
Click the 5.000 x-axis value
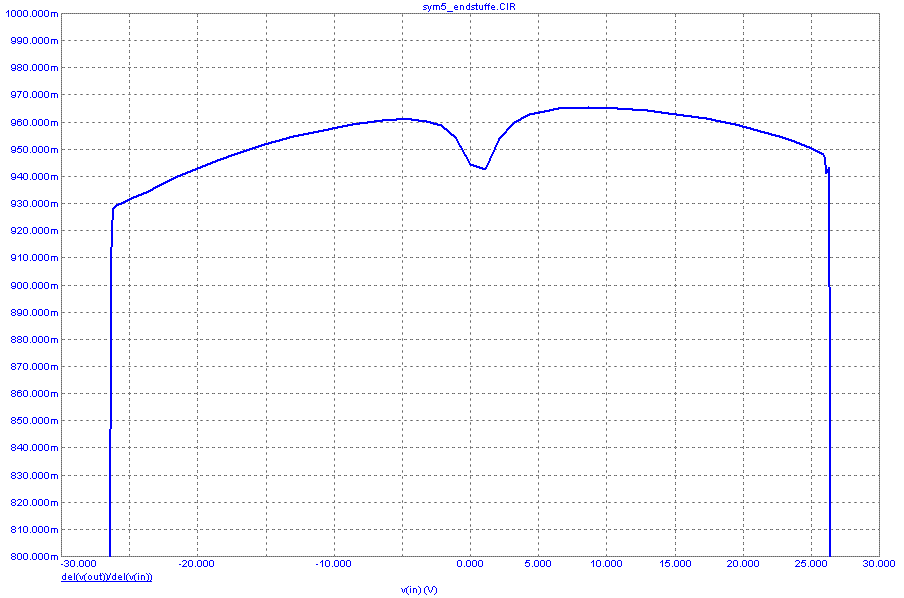click(538, 564)
